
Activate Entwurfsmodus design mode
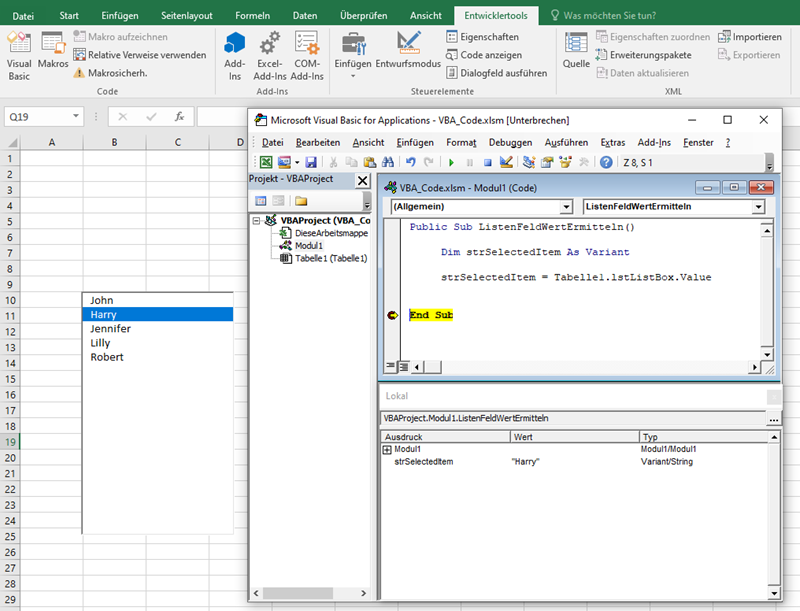pos(408,49)
